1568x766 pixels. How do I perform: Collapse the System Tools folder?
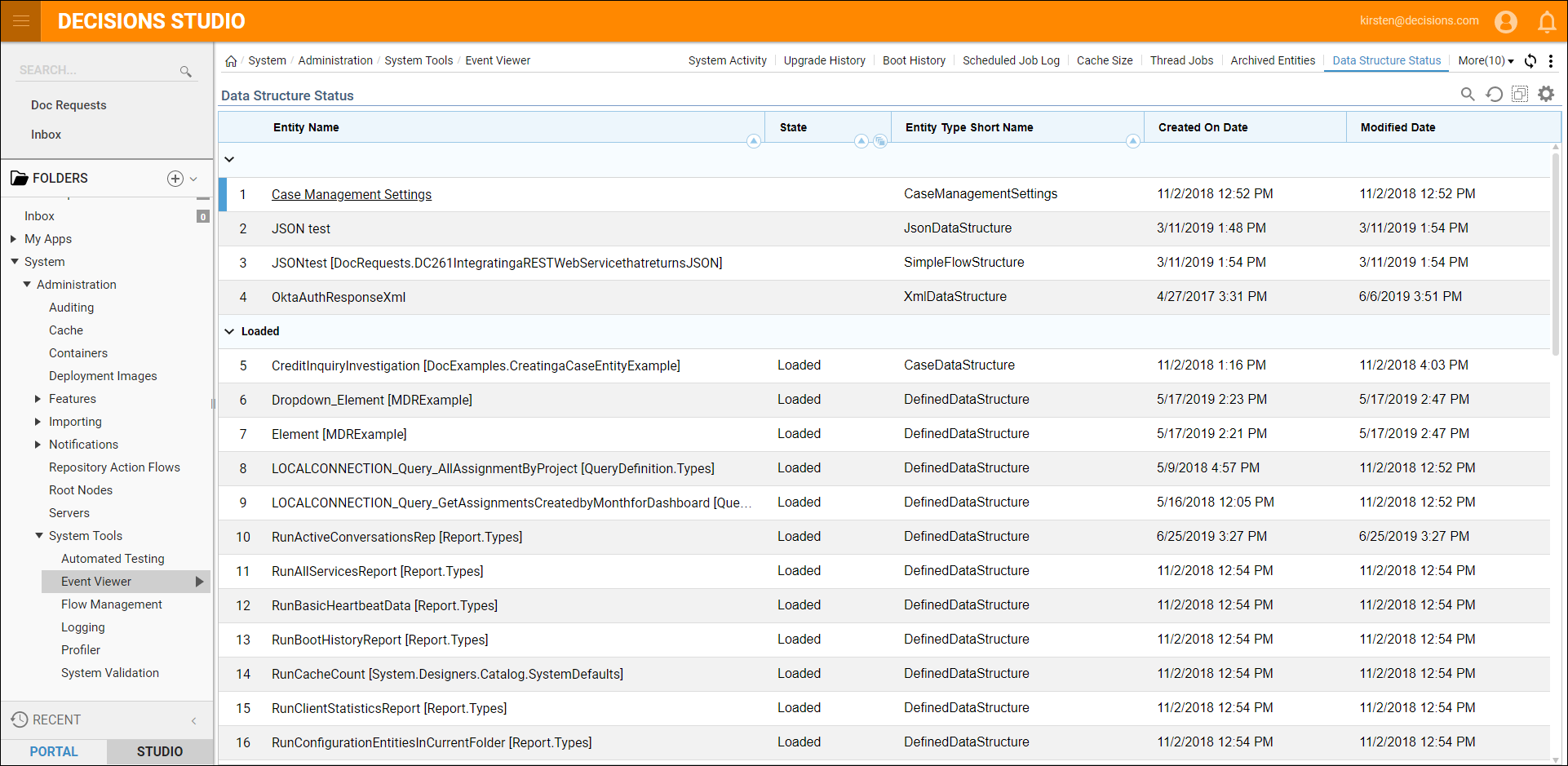pyautogui.click(x=38, y=536)
